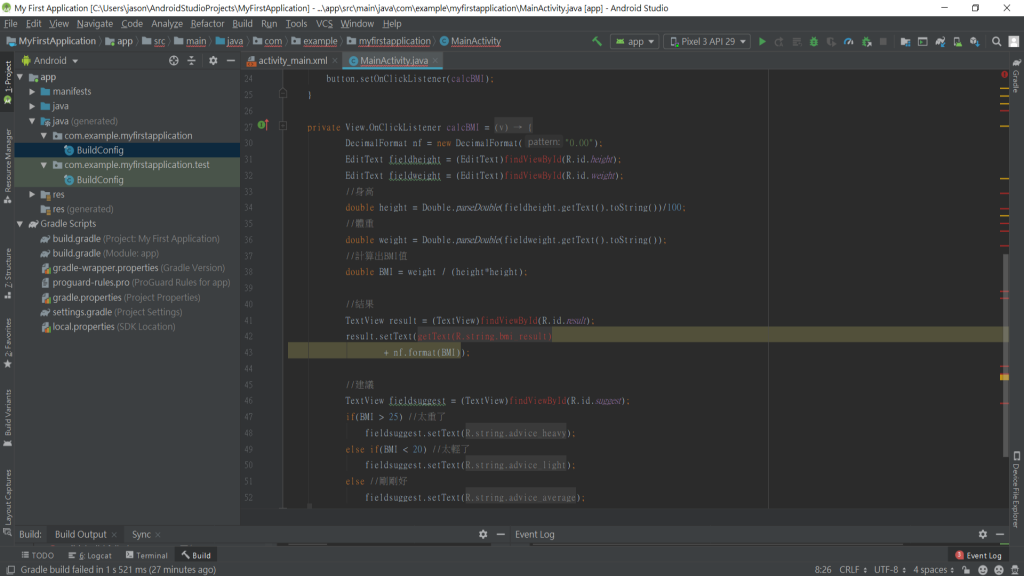Open Project panel gear settings

pyautogui.click(x=212, y=61)
